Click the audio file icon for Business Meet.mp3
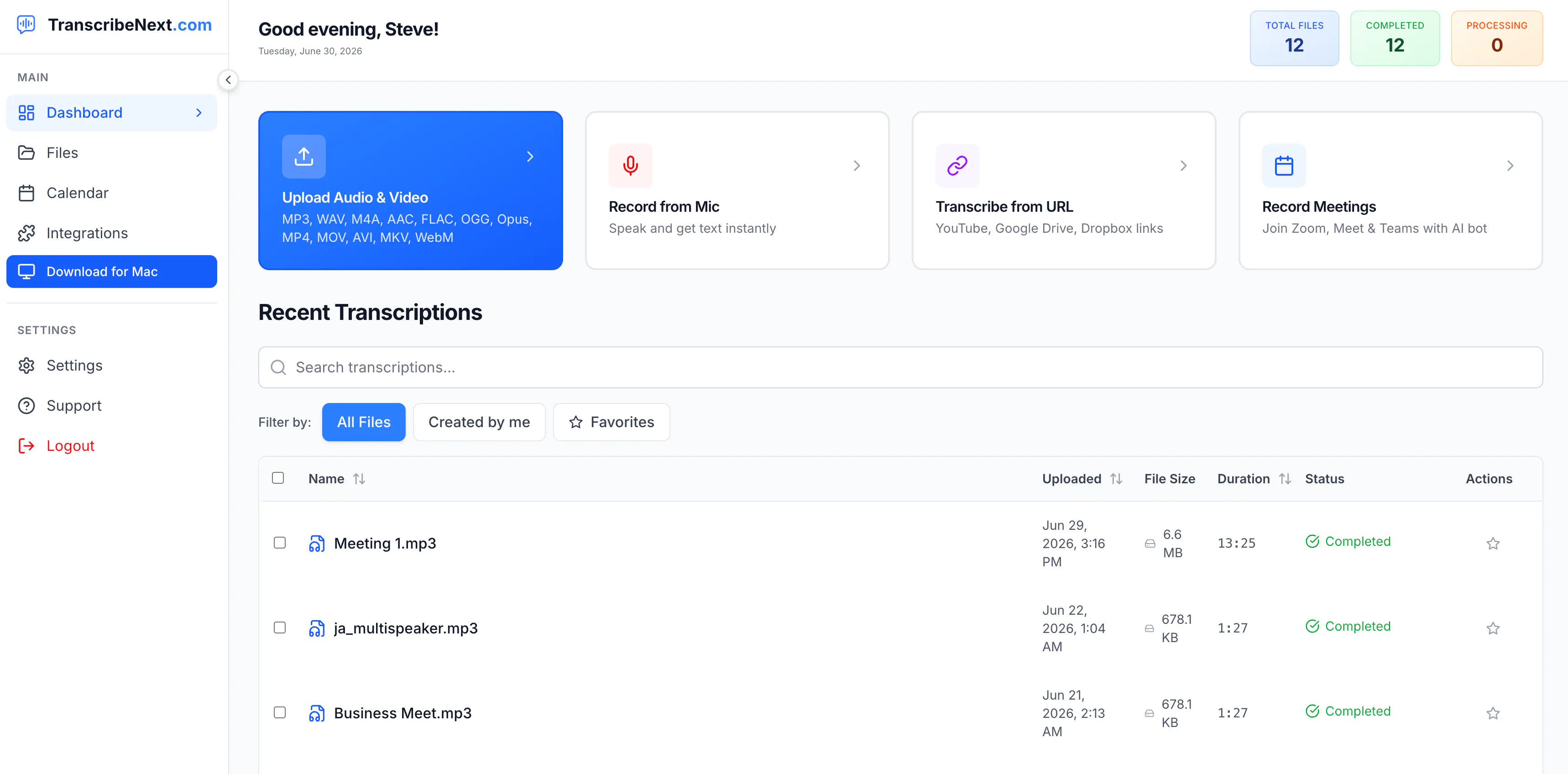Image resolution: width=1568 pixels, height=774 pixels. click(317, 713)
